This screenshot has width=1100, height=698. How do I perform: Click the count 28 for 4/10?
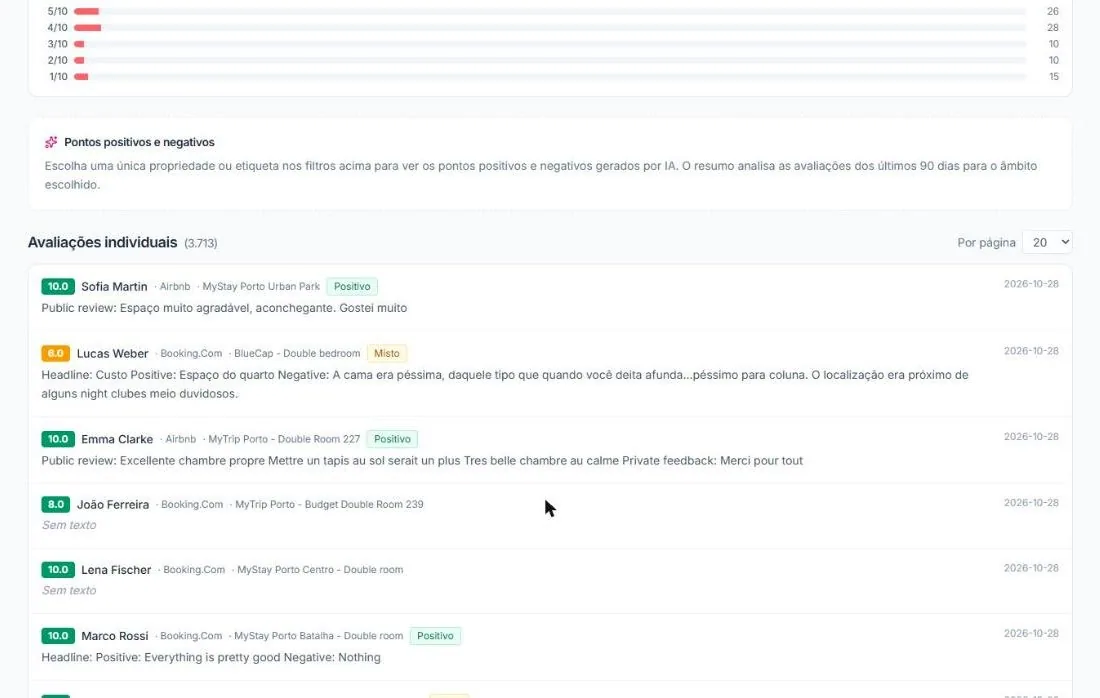point(1052,27)
